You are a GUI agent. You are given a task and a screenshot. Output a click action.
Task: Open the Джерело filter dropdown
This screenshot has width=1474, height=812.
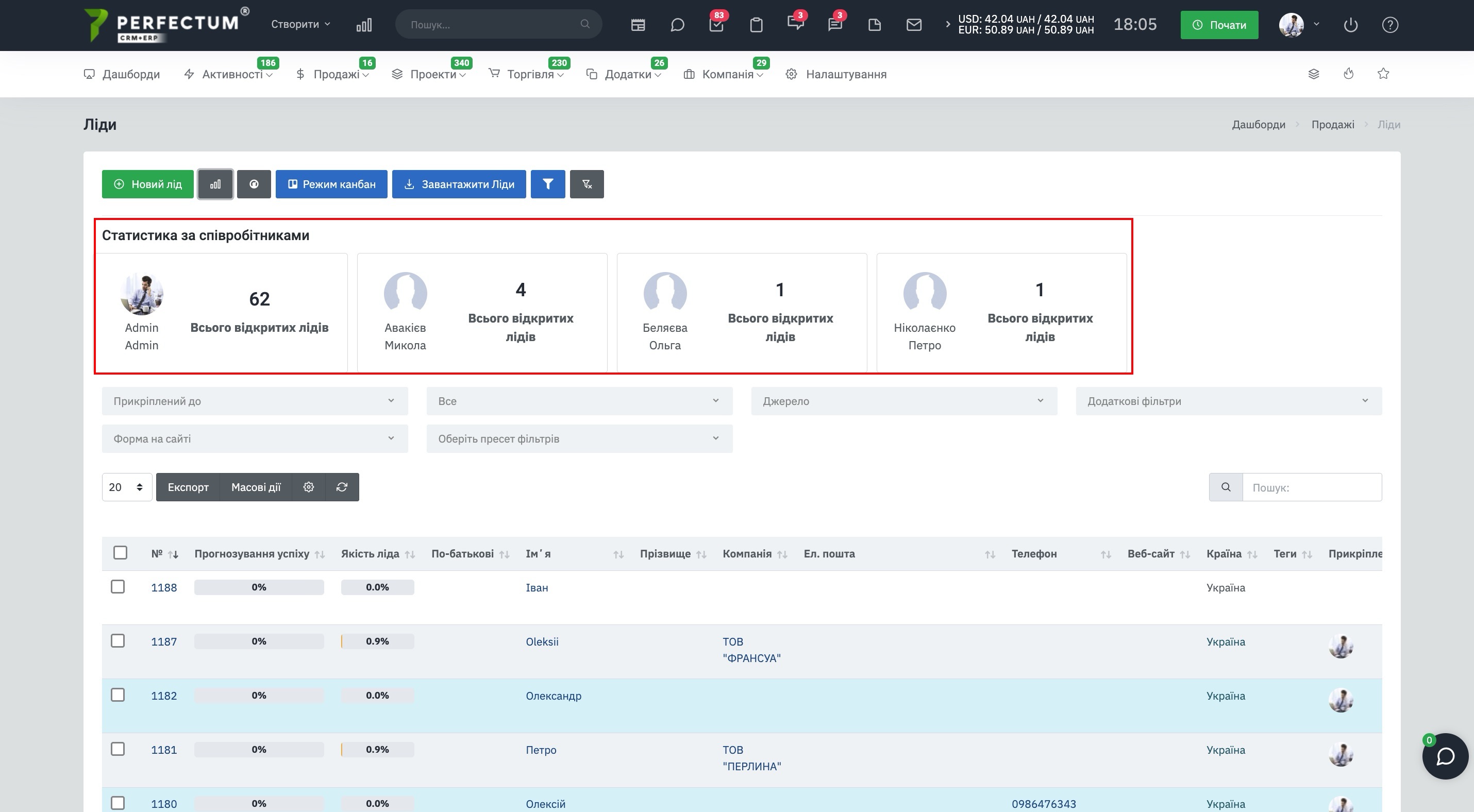click(x=904, y=401)
